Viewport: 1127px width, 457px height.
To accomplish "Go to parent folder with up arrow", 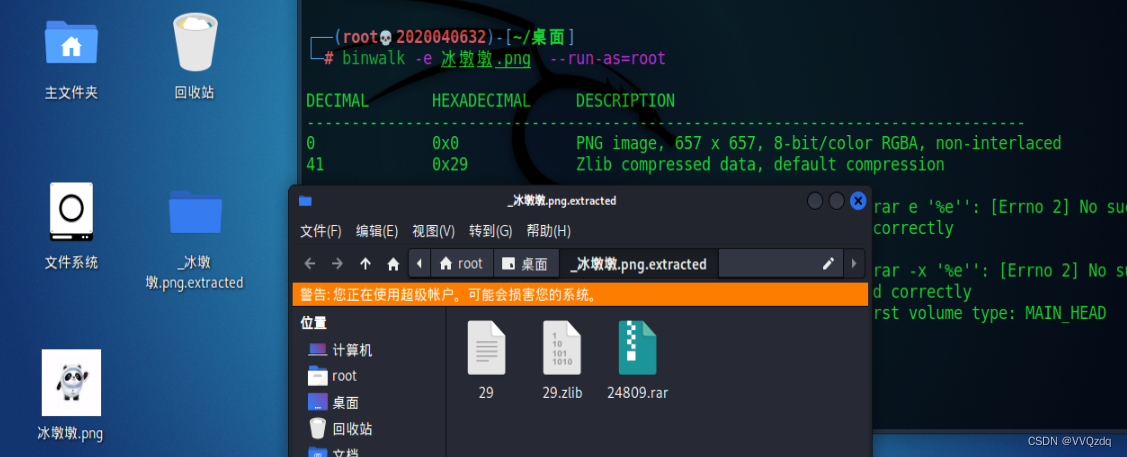I will [x=365, y=264].
